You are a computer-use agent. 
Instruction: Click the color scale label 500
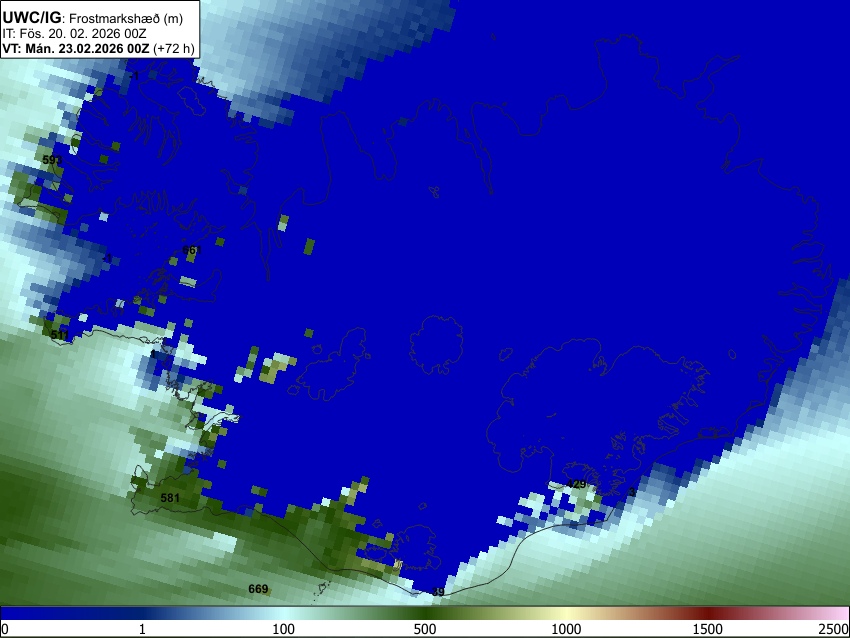click(425, 629)
